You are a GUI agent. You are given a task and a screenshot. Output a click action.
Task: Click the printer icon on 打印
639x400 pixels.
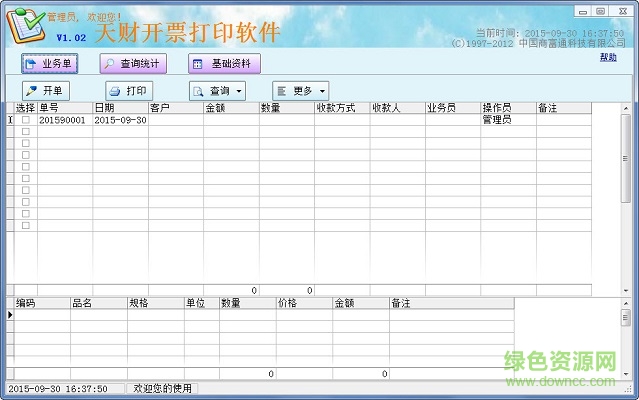coord(115,91)
